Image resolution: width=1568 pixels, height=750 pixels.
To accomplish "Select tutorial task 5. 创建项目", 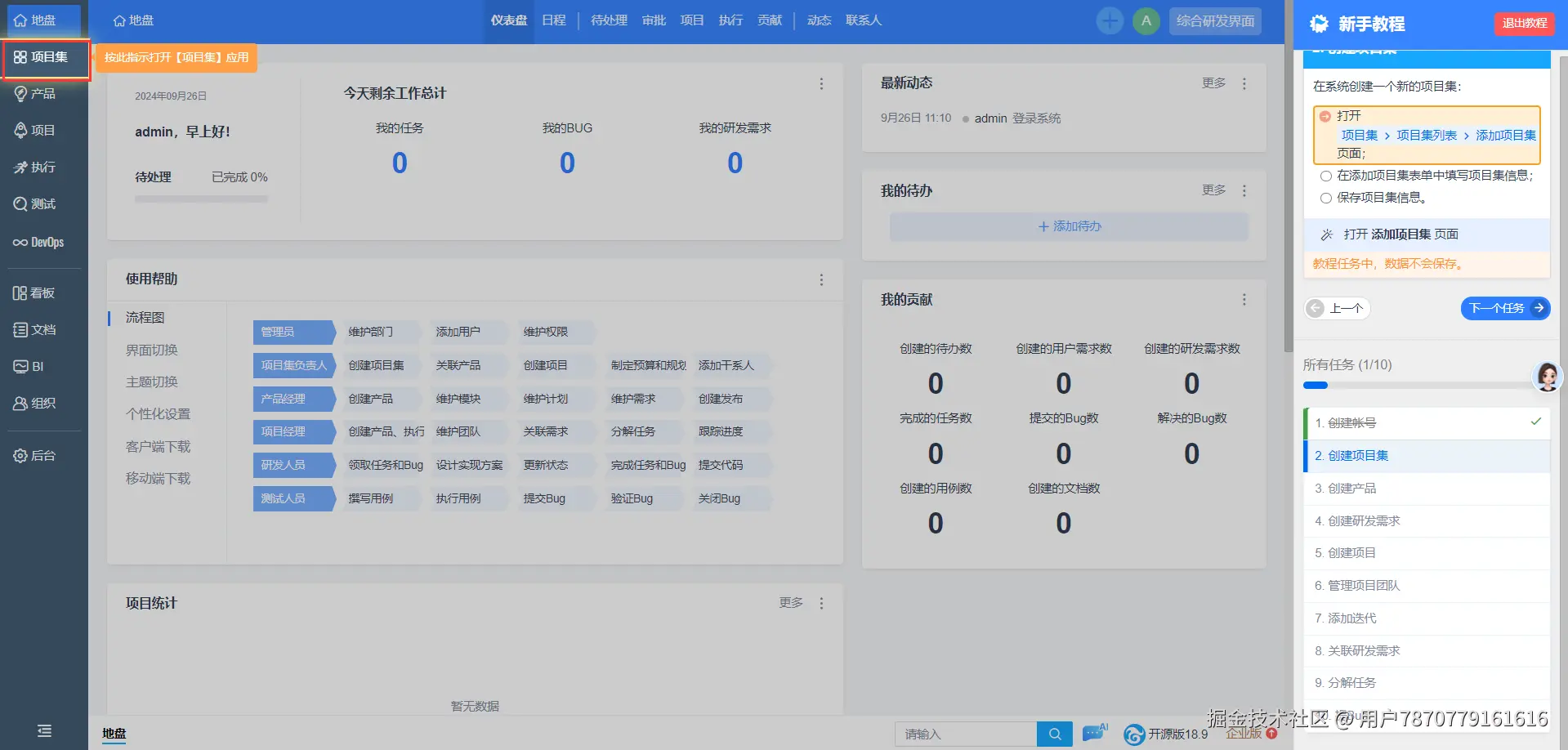I will click(x=1427, y=553).
